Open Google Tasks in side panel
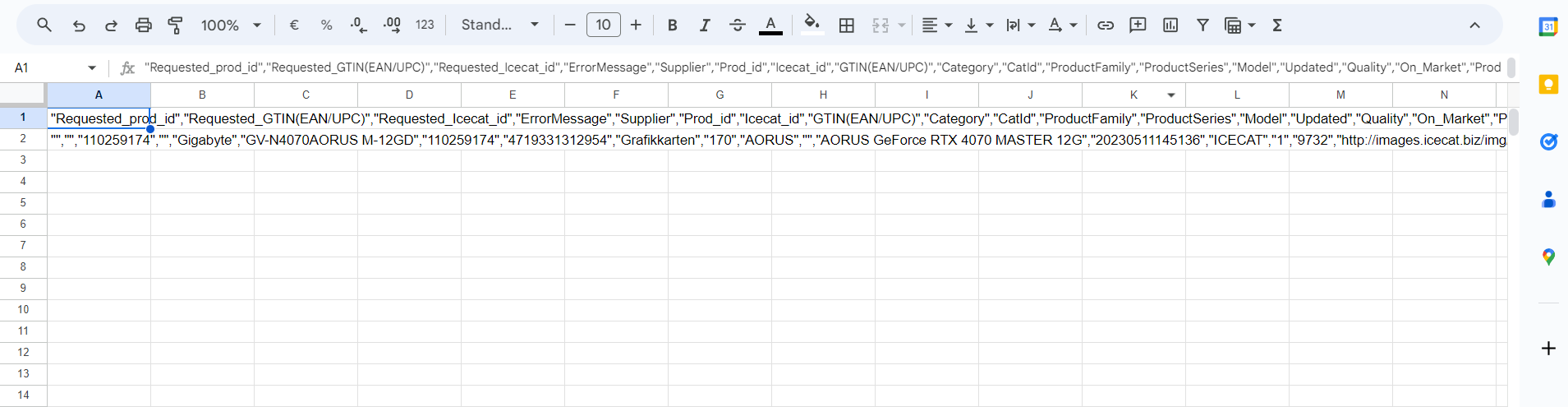 tap(1548, 141)
